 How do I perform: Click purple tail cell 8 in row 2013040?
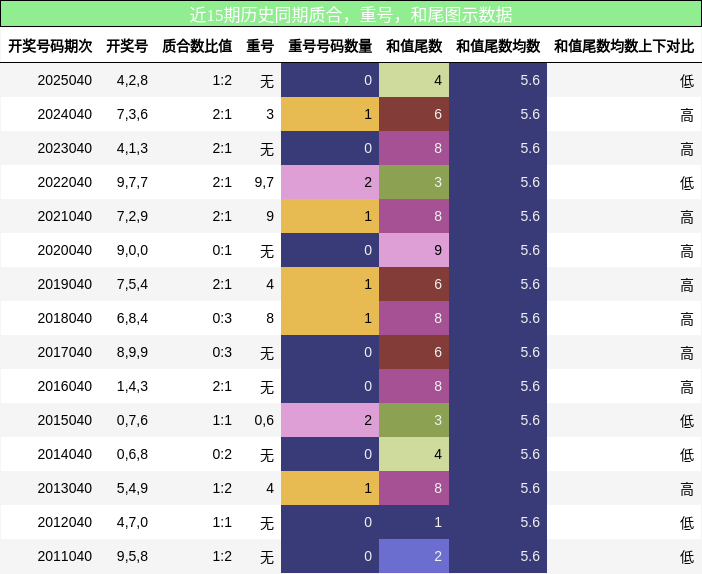[414, 488]
